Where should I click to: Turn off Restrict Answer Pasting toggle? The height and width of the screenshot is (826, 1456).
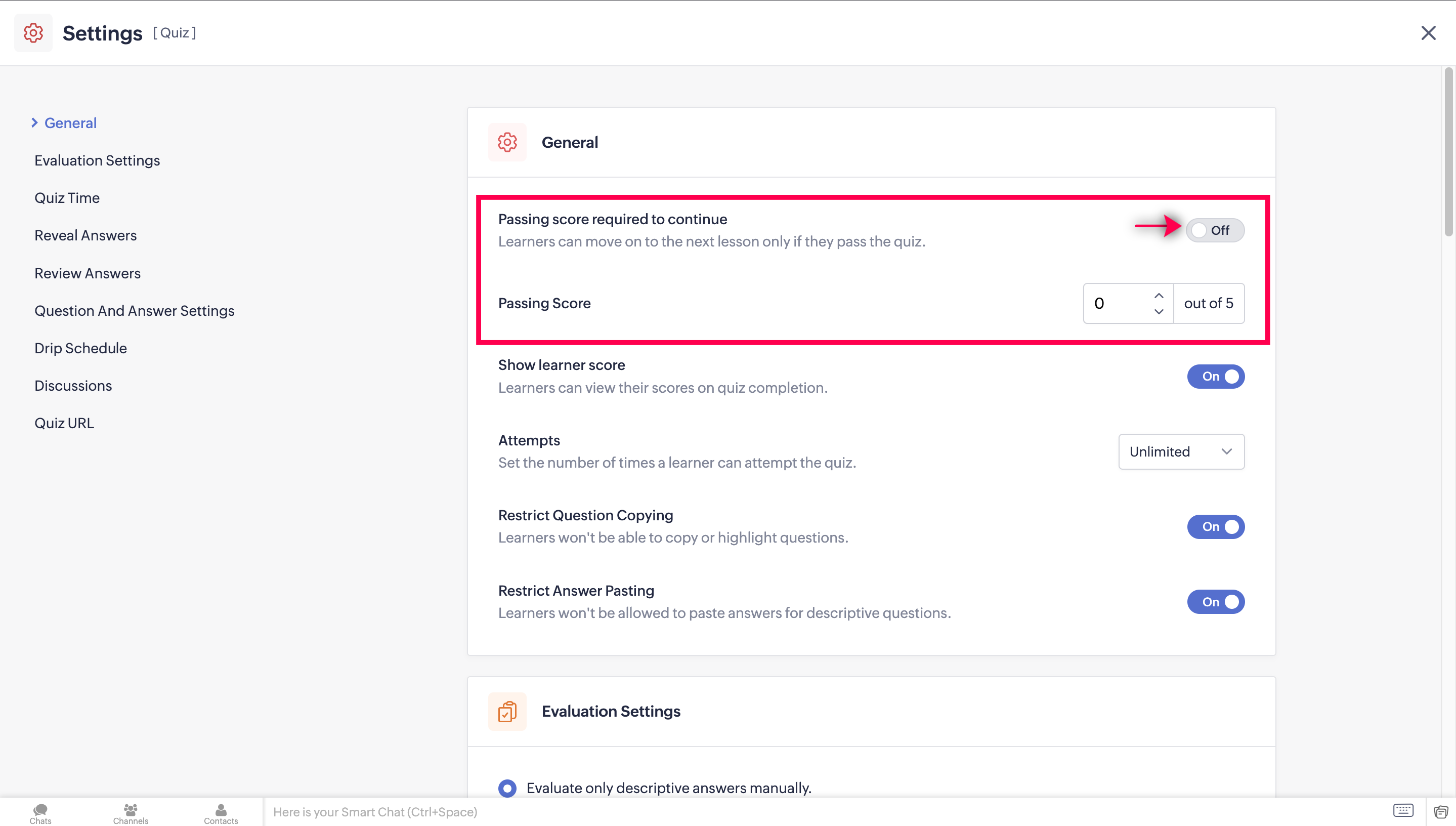point(1215,602)
